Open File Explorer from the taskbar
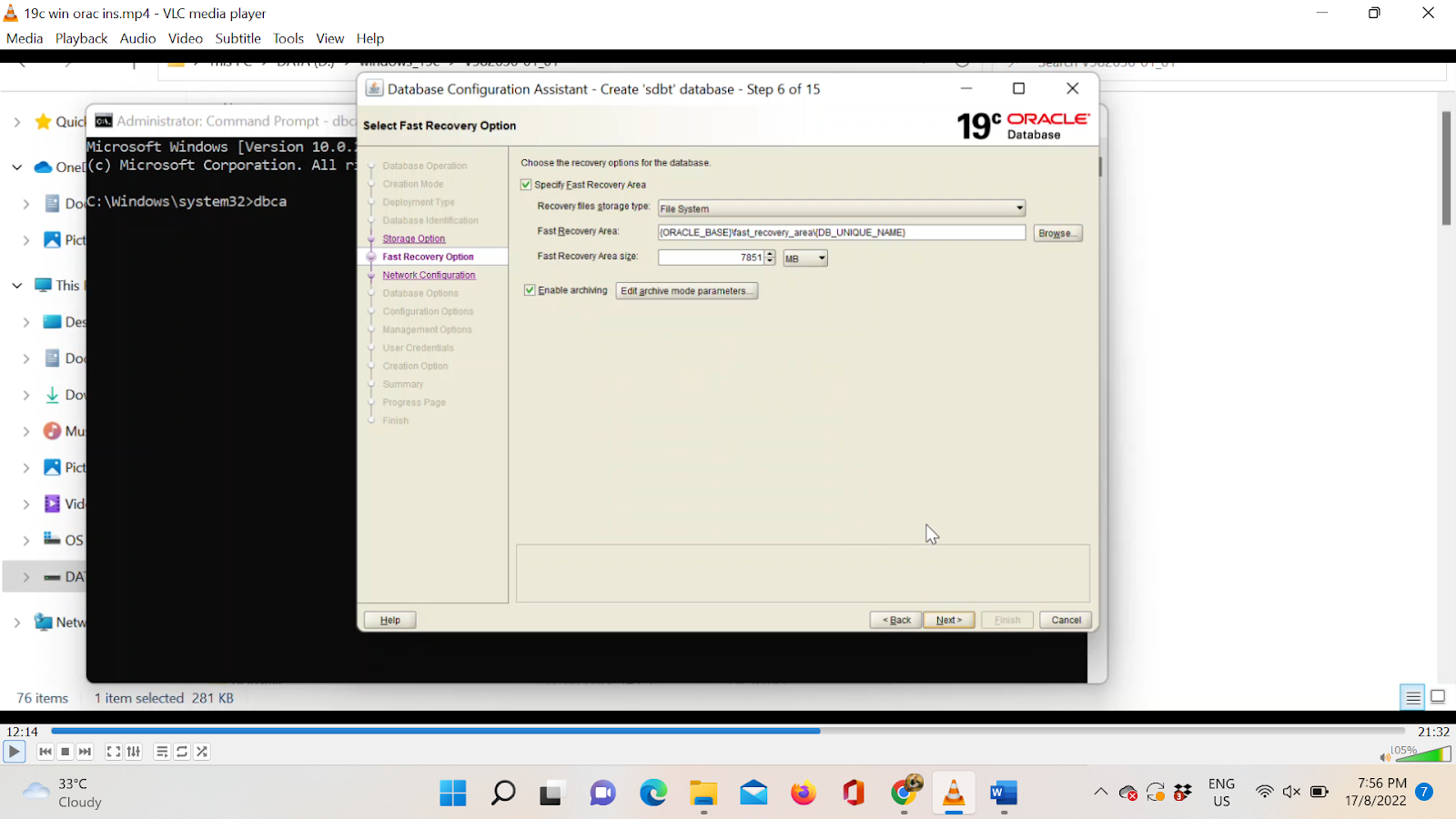 703,793
